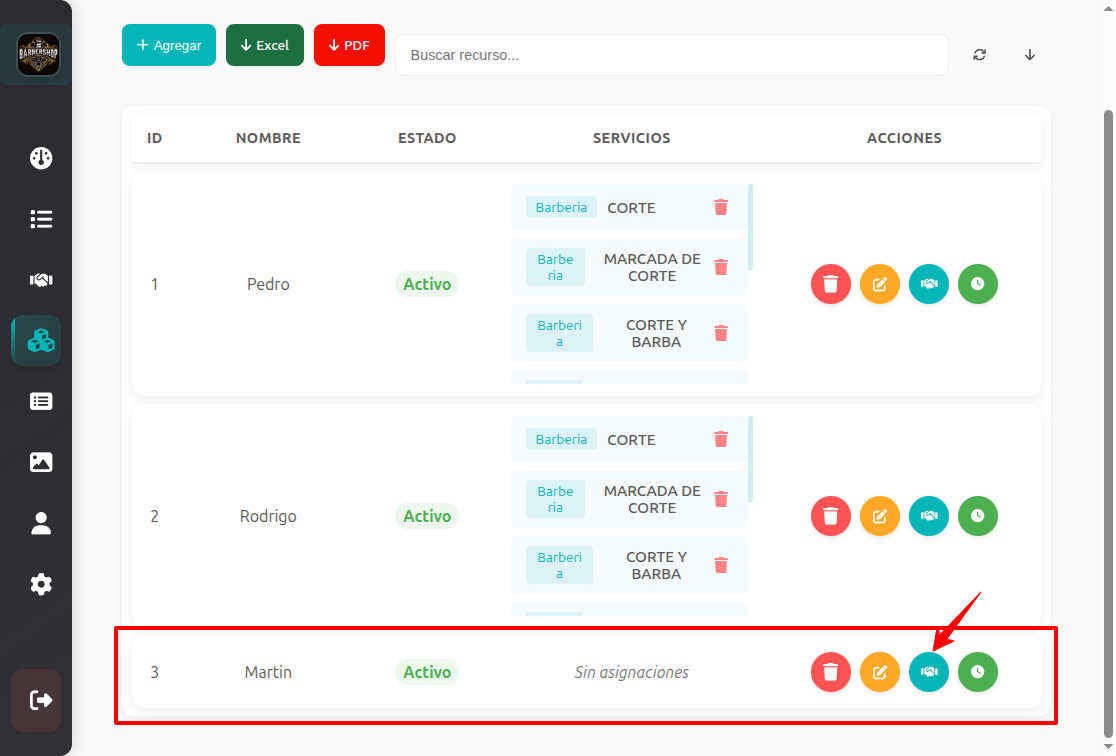
Task: Click the logout icon in sidebar
Action: 40,700
